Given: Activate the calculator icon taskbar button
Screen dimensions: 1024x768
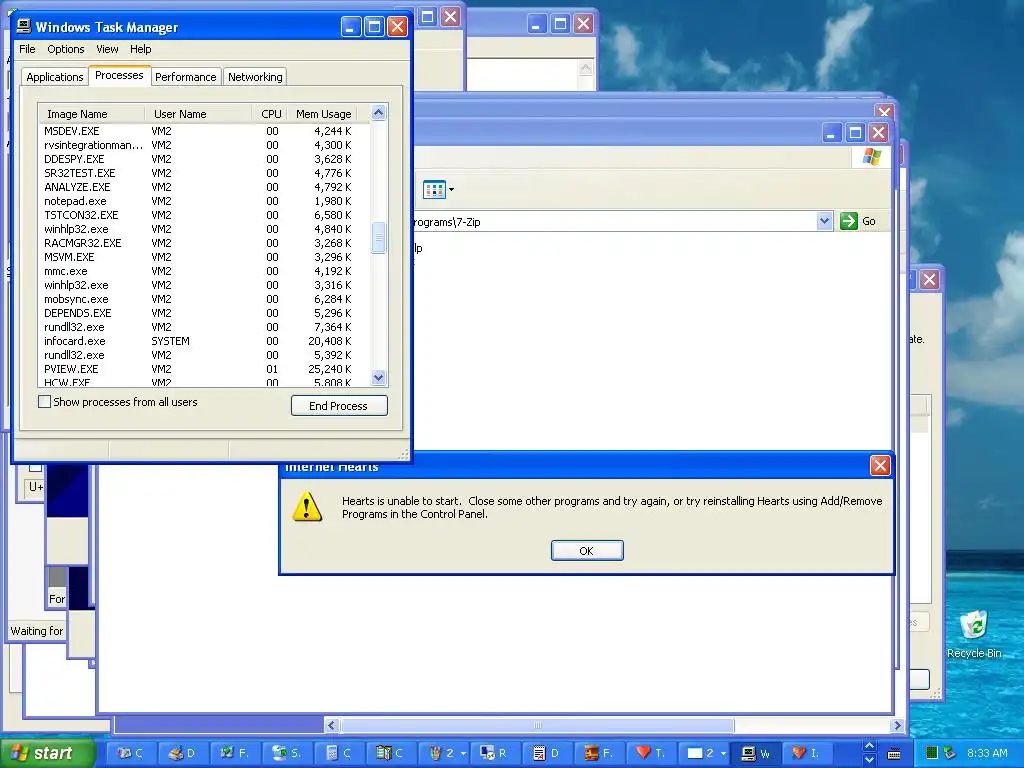Looking at the screenshot, I should click(340, 753).
